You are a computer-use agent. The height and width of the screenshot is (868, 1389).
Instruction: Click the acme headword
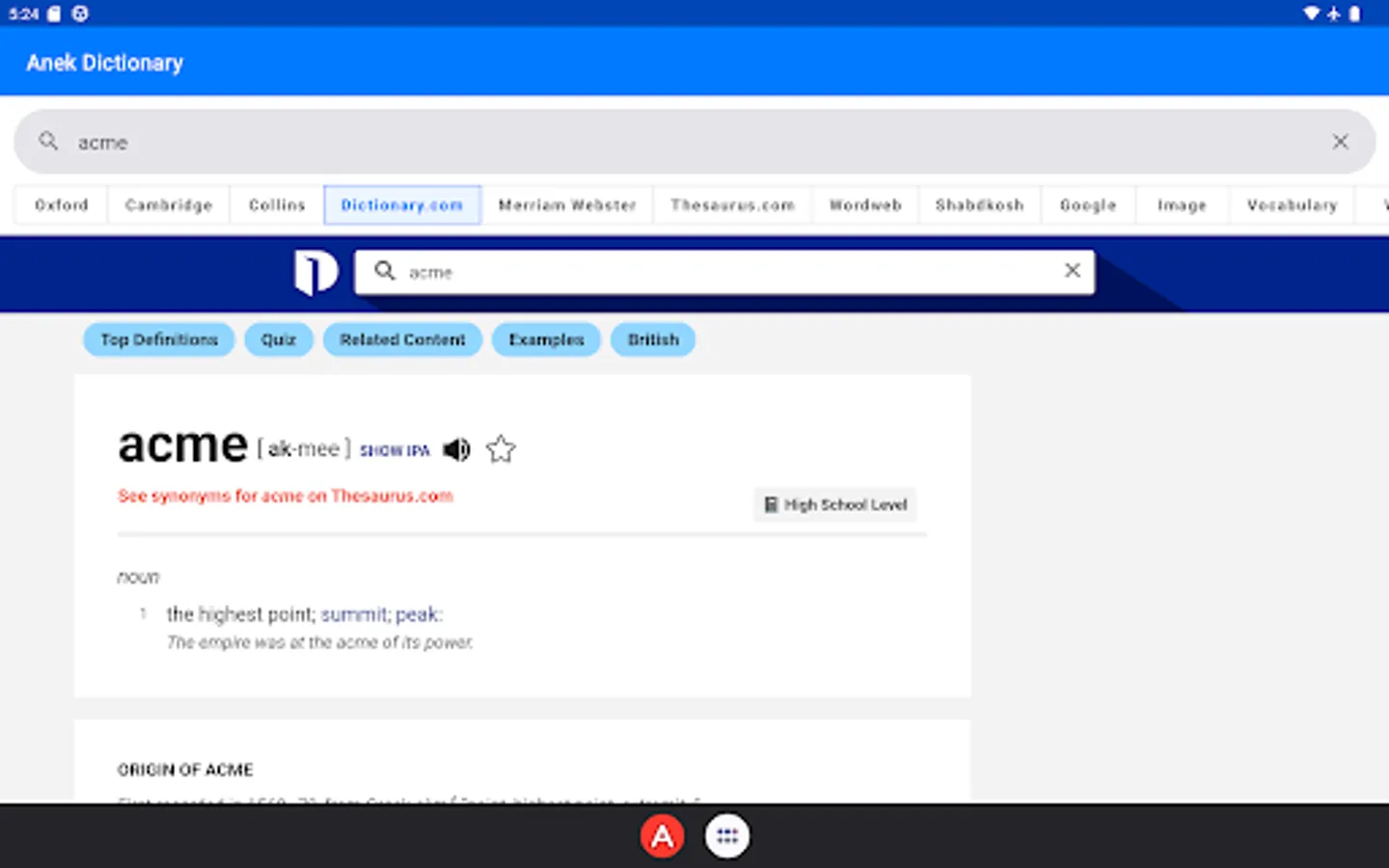pyautogui.click(x=182, y=446)
